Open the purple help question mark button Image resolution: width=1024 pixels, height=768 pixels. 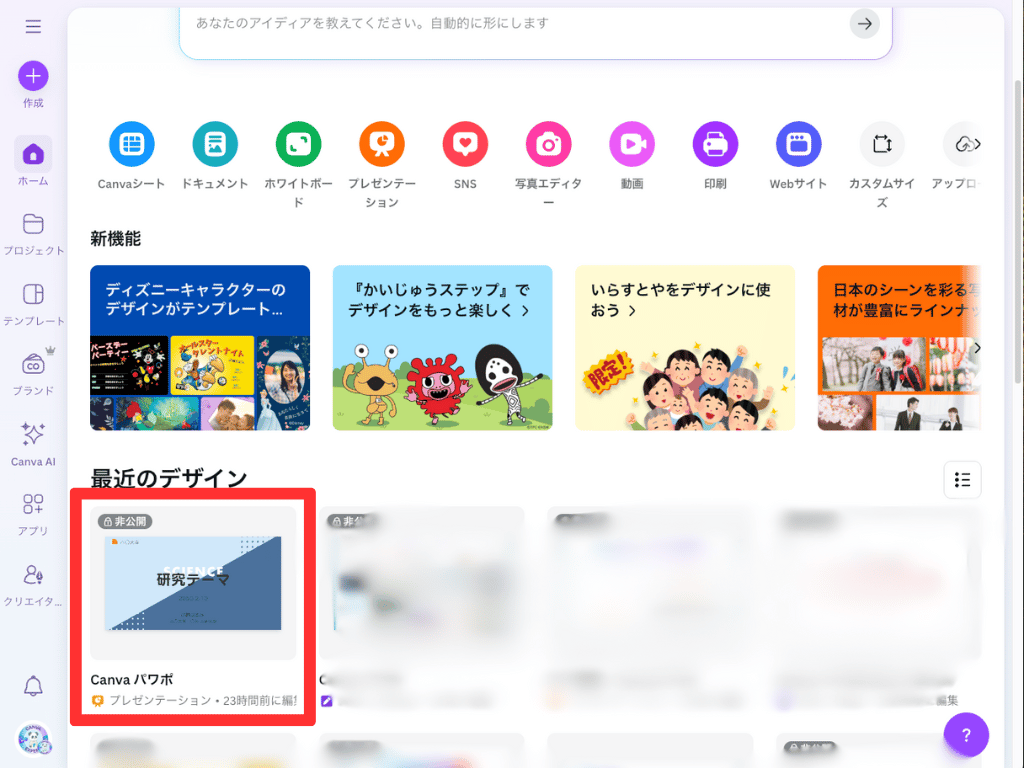966,735
